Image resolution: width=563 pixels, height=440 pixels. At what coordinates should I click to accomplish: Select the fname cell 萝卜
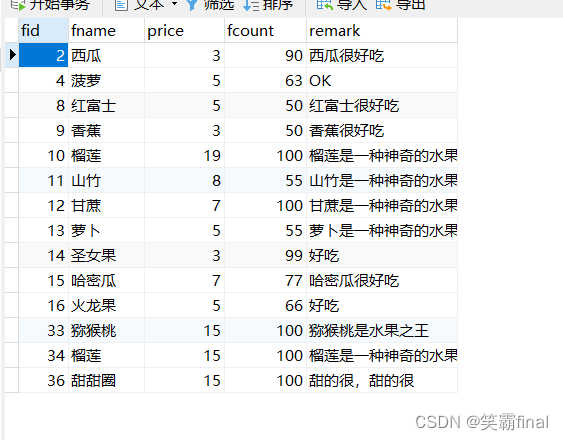pos(106,231)
